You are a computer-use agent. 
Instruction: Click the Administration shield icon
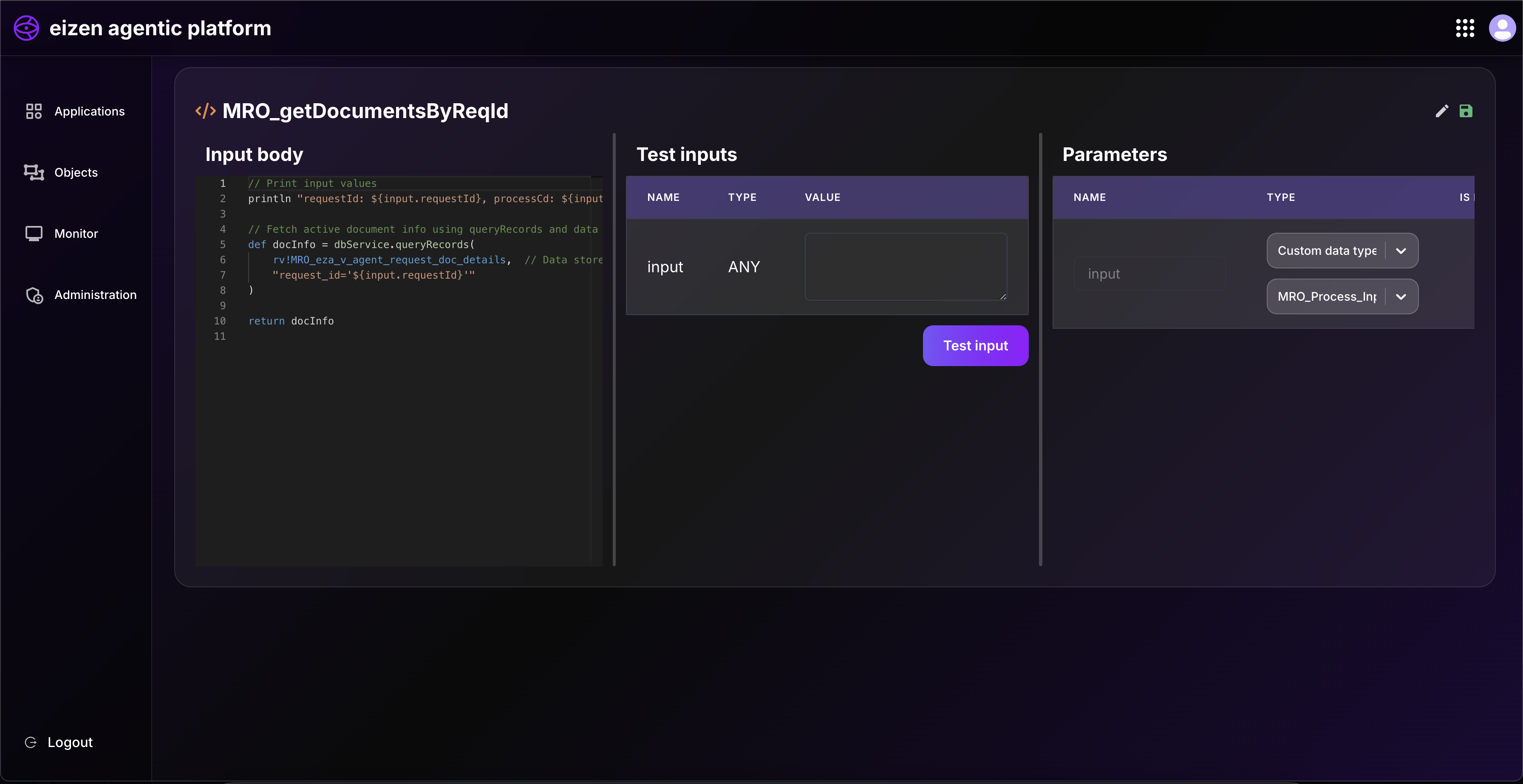click(x=34, y=295)
